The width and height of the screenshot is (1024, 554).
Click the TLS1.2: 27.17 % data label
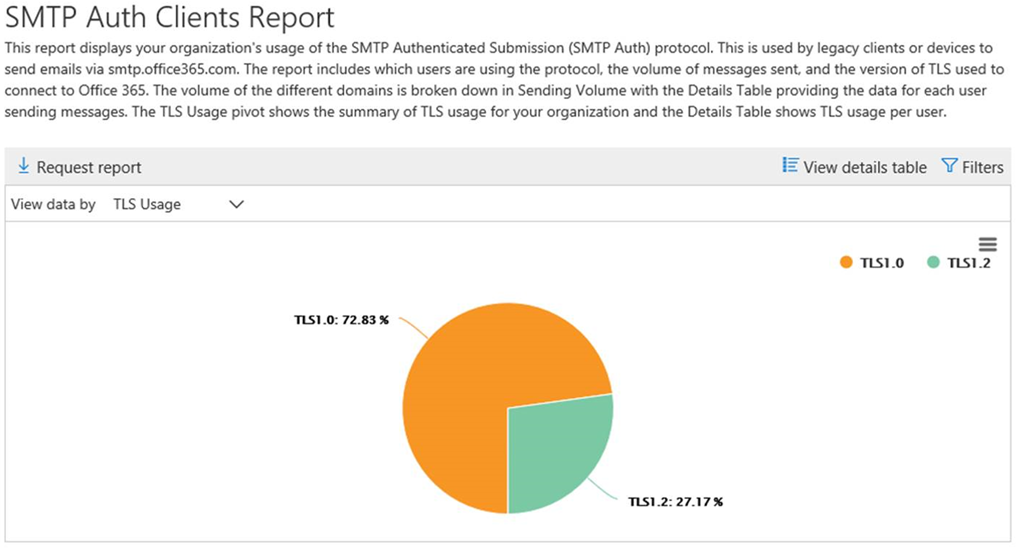[676, 502]
